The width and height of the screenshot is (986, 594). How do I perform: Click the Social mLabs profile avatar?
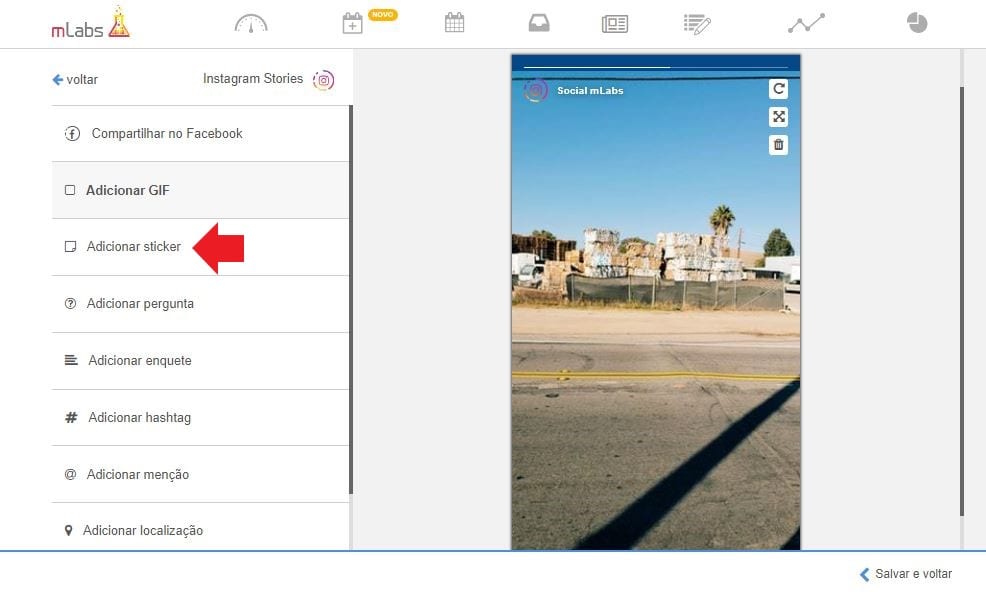coord(536,91)
